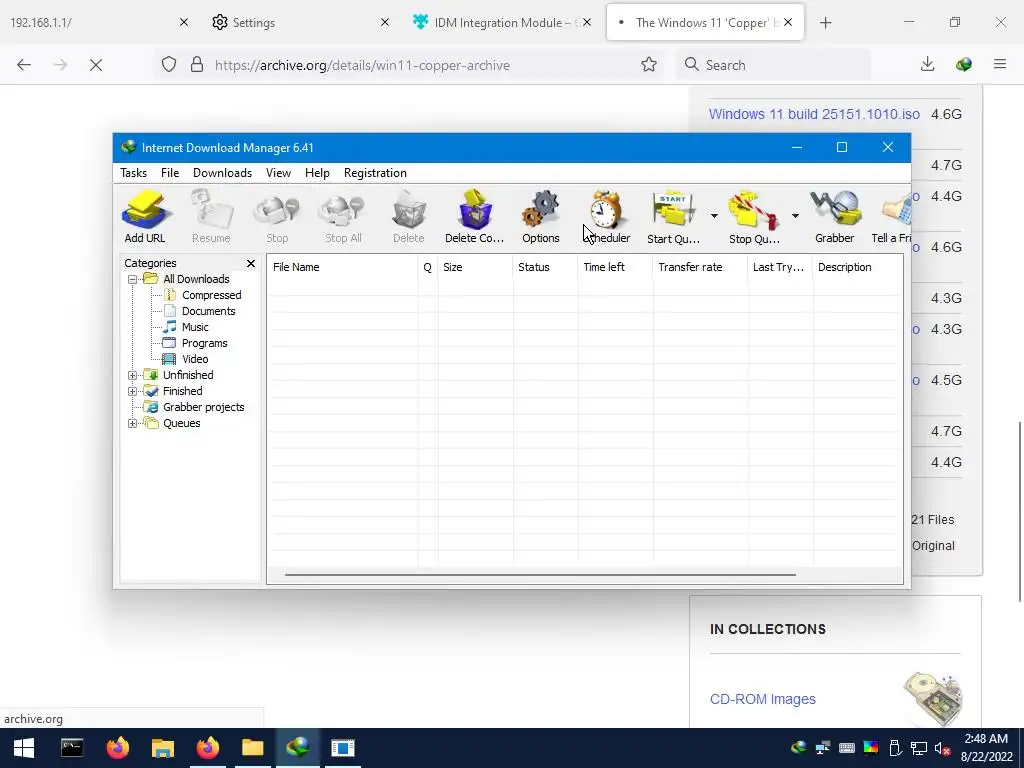Expand the Queues tree node
This screenshot has height=768, width=1024.
click(x=133, y=423)
